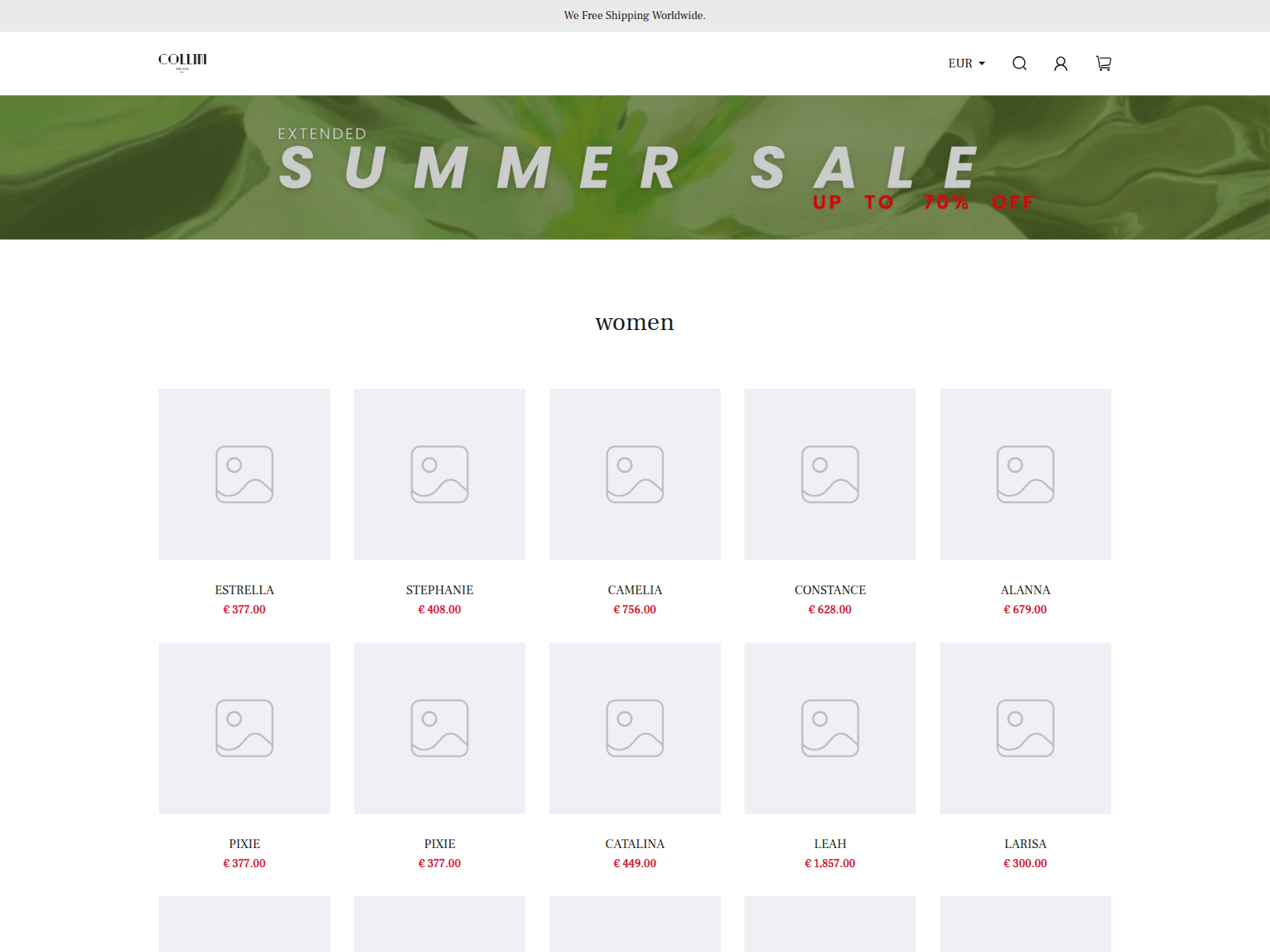Click the € 756.00 price
Image resolution: width=1270 pixels, height=952 pixels.
click(x=635, y=609)
